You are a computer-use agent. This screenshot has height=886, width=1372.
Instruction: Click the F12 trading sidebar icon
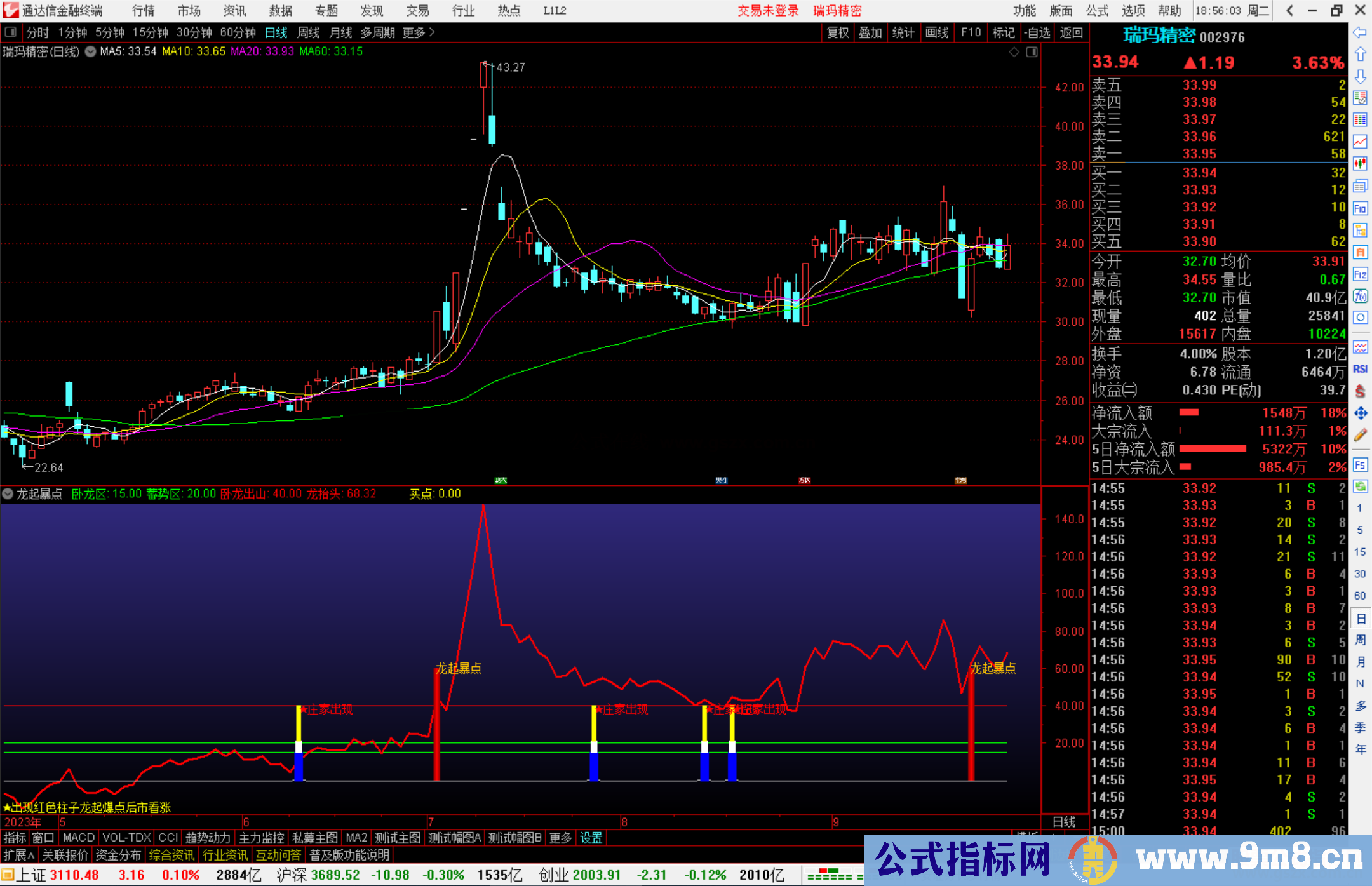point(1360,274)
